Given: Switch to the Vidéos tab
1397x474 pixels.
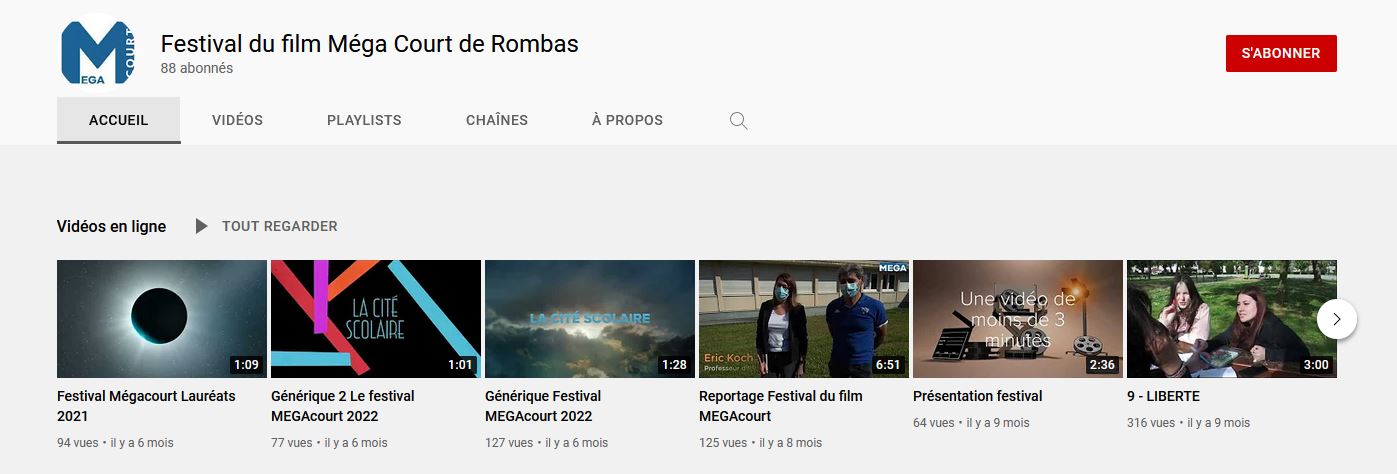Looking at the screenshot, I should 237,120.
